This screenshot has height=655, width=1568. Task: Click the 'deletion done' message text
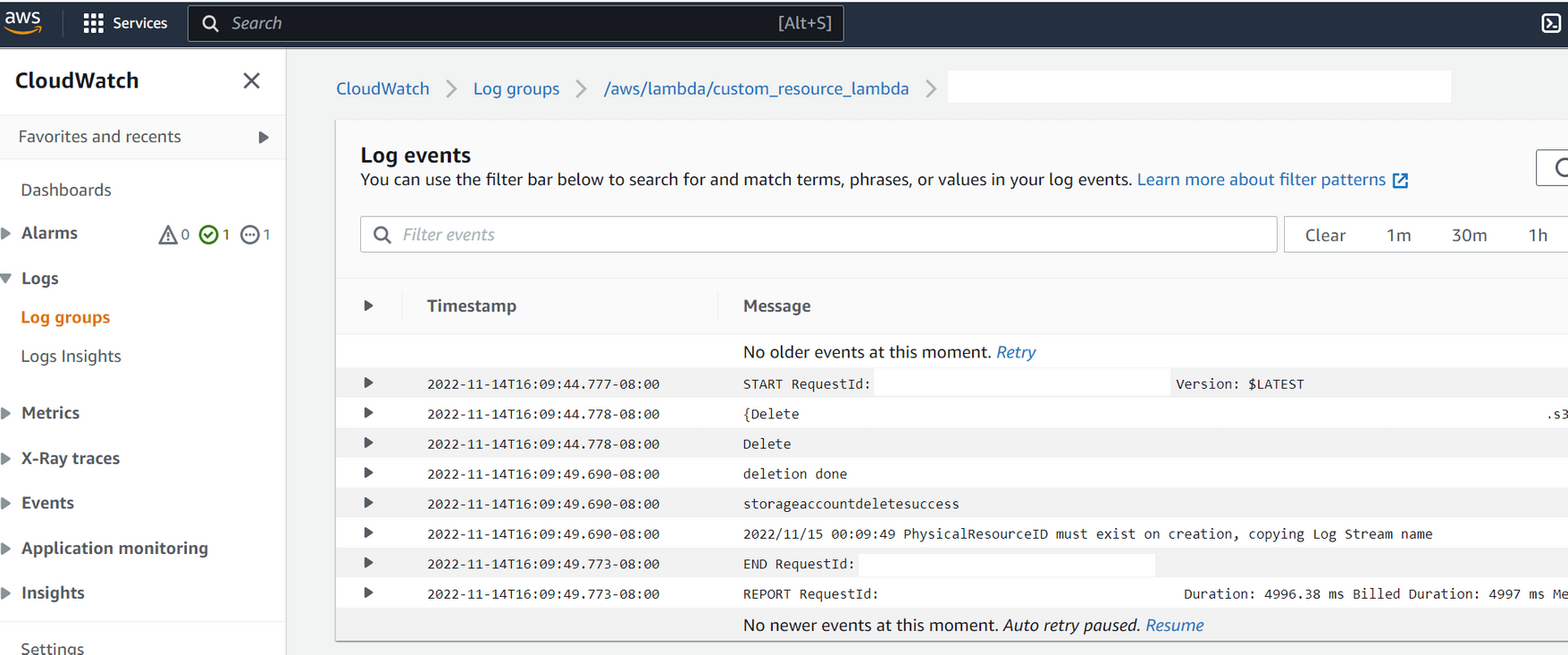[x=795, y=474]
